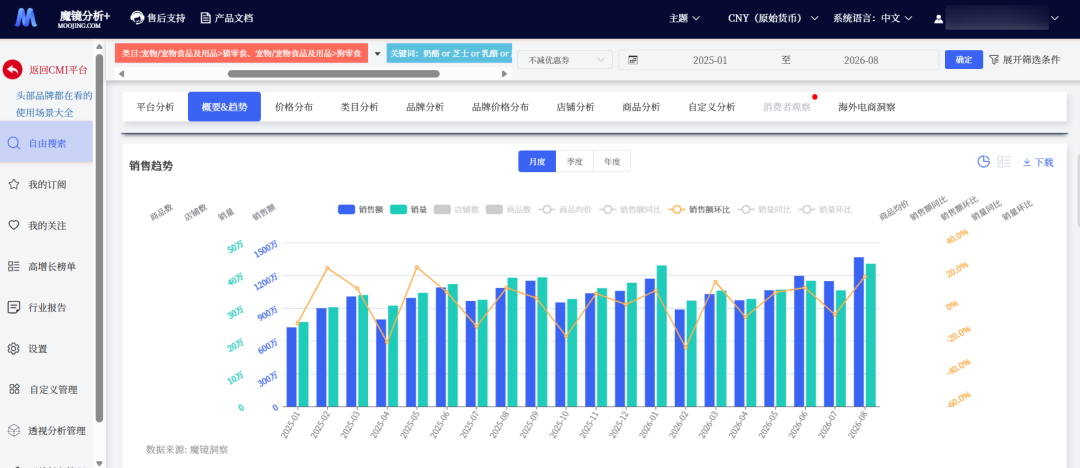Switch to 价格分布 tab

click(294, 107)
